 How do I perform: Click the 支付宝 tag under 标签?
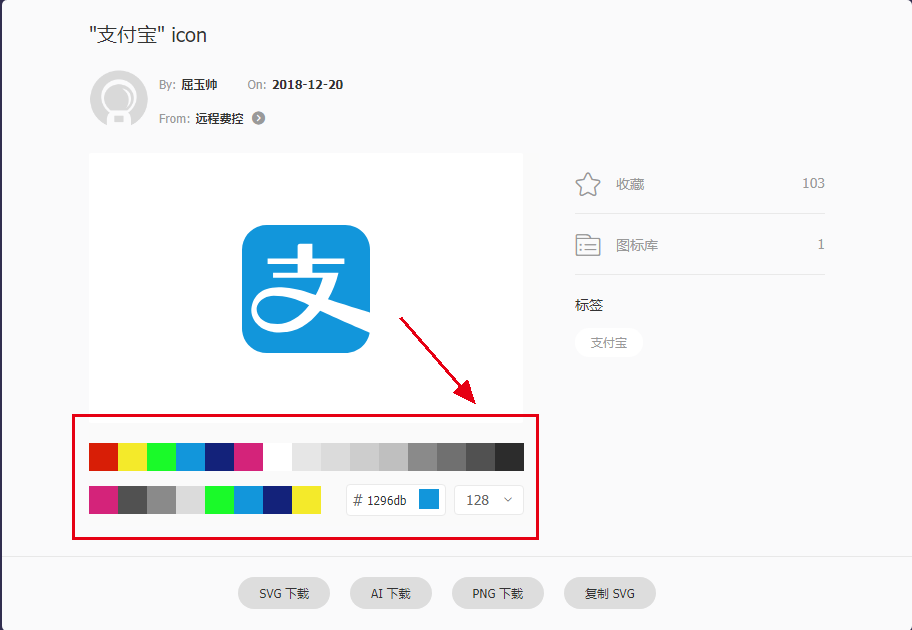(x=608, y=342)
